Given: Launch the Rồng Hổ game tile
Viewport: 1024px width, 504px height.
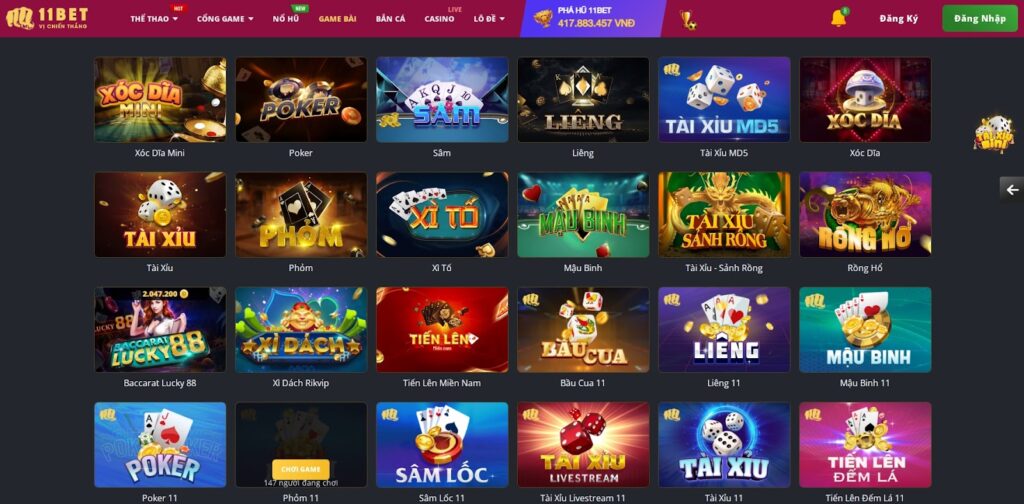Looking at the screenshot, I should click(x=865, y=214).
